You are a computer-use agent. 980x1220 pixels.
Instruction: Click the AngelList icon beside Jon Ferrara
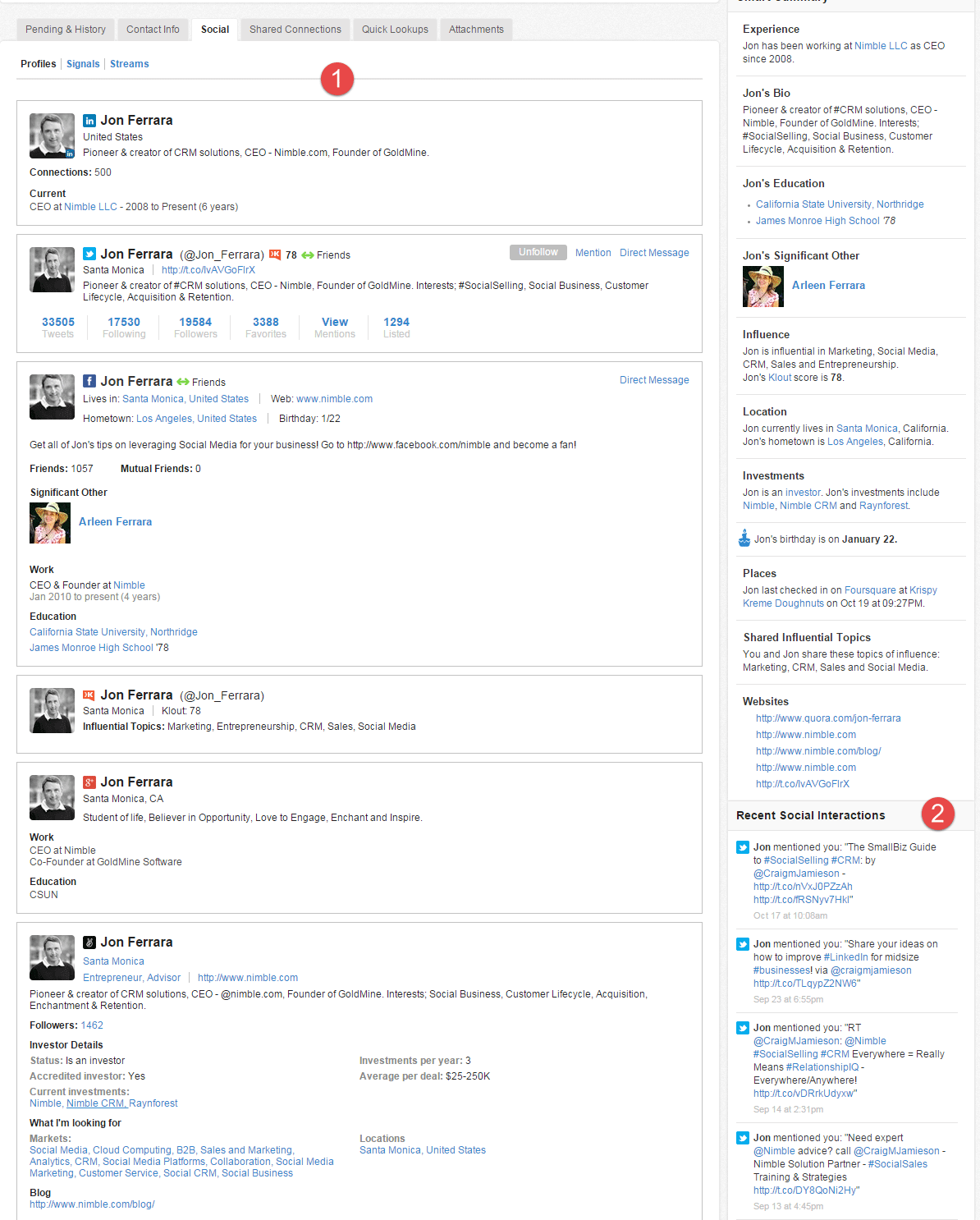pos(89,943)
